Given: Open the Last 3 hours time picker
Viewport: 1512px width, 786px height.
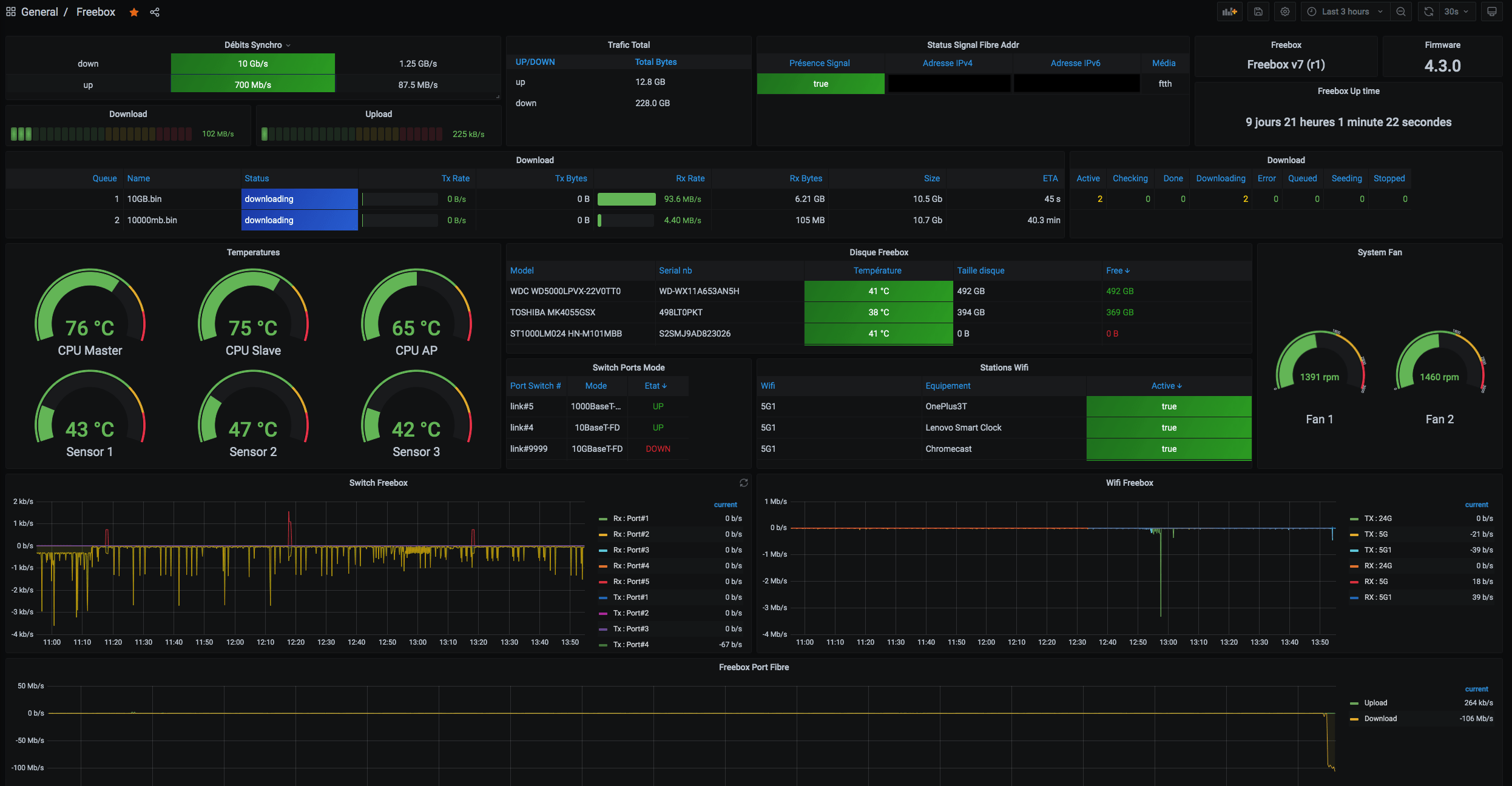Looking at the screenshot, I should tap(1345, 12).
